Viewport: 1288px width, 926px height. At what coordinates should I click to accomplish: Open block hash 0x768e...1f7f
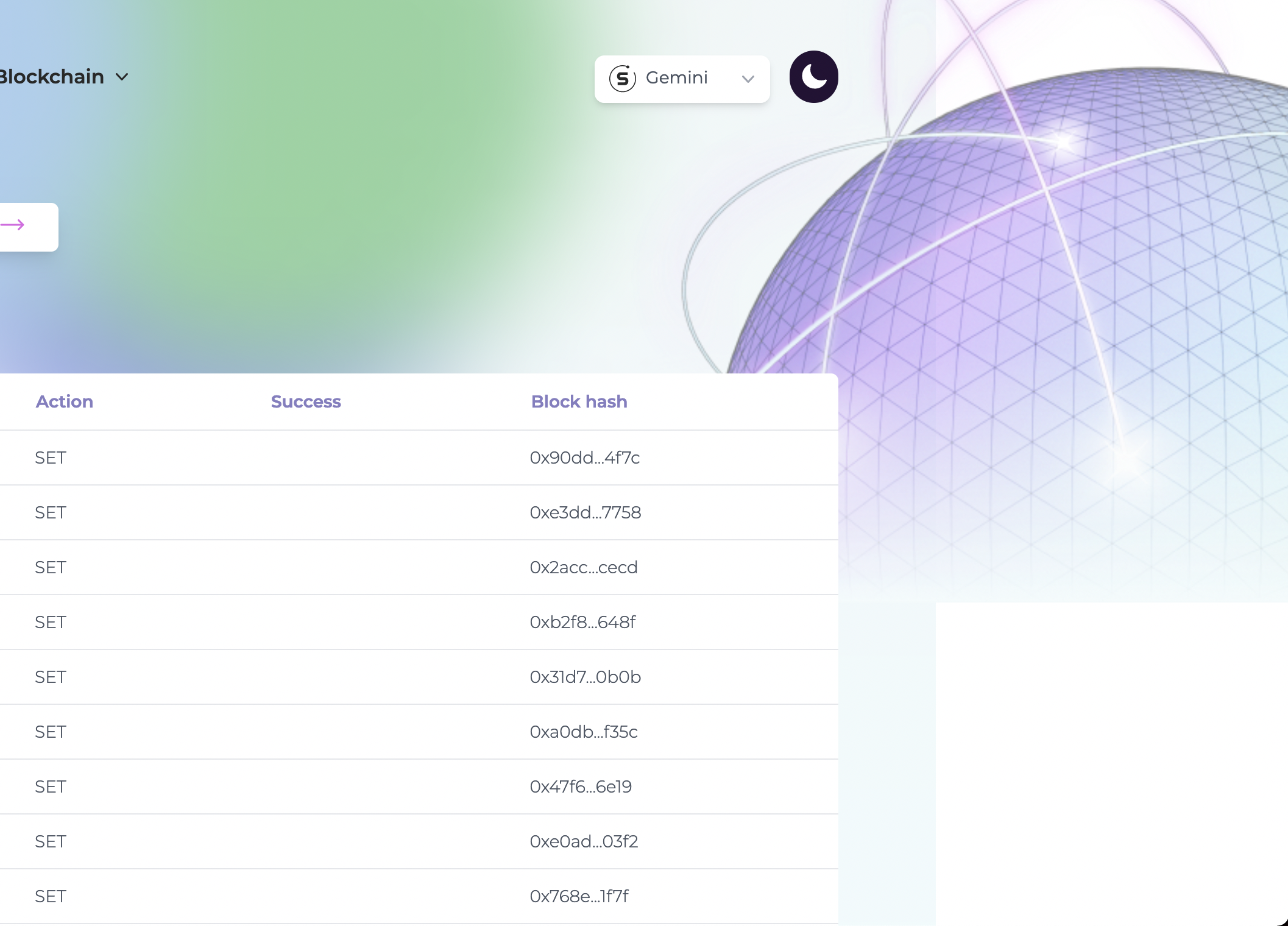click(x=579, y=896)
